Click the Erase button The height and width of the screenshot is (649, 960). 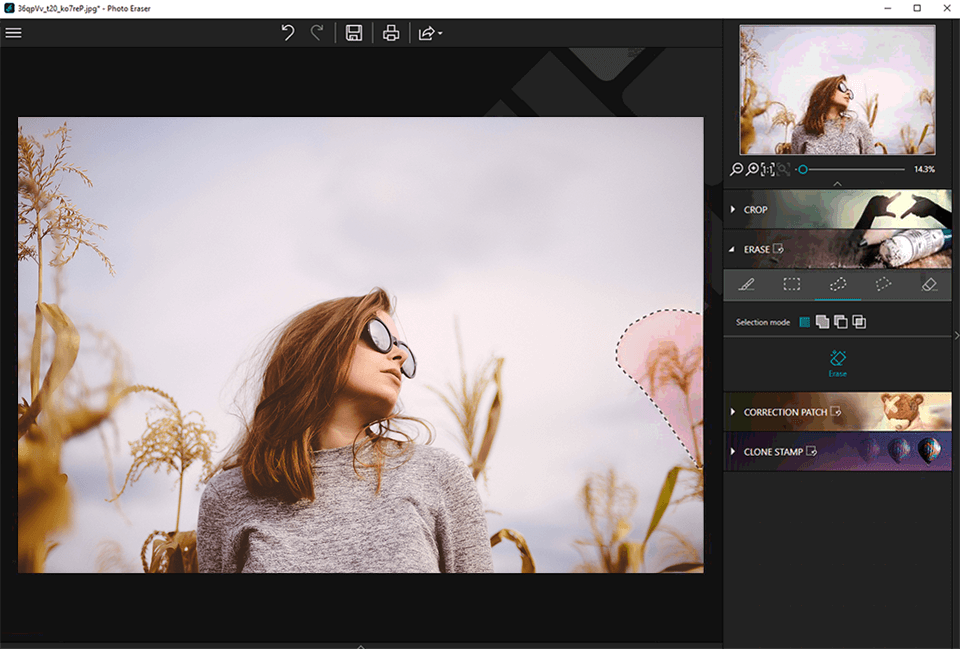tap(838, 363)
